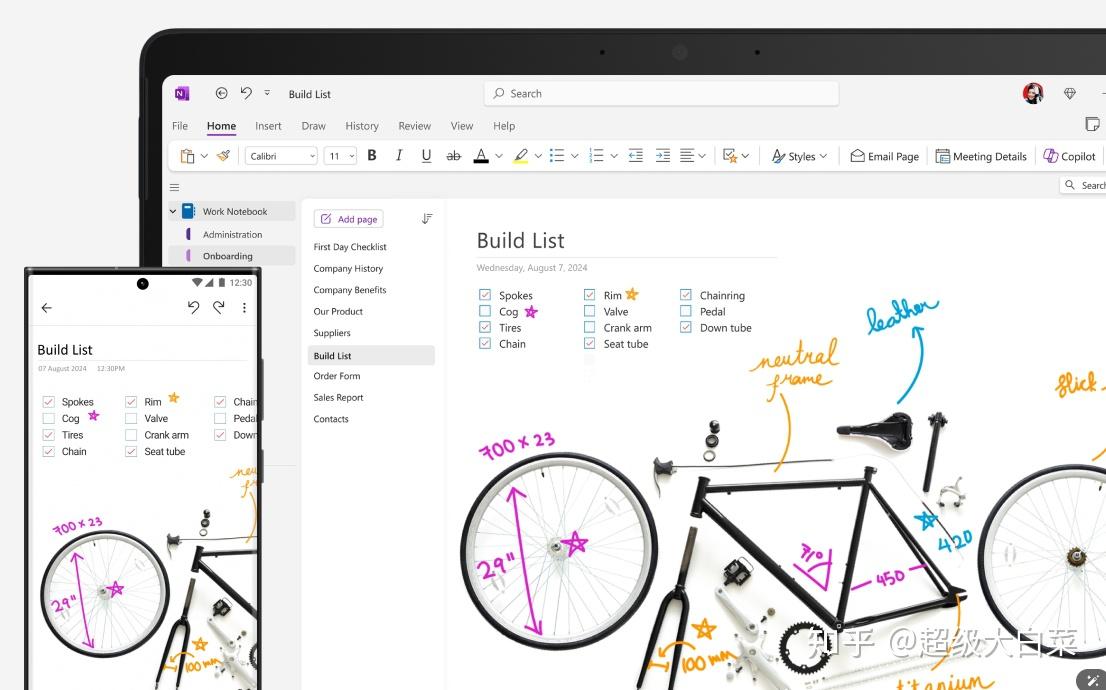This screenshot has width=1106, height=690.
Task: Apply Strikethrough formatting
Action: (454, 156)
